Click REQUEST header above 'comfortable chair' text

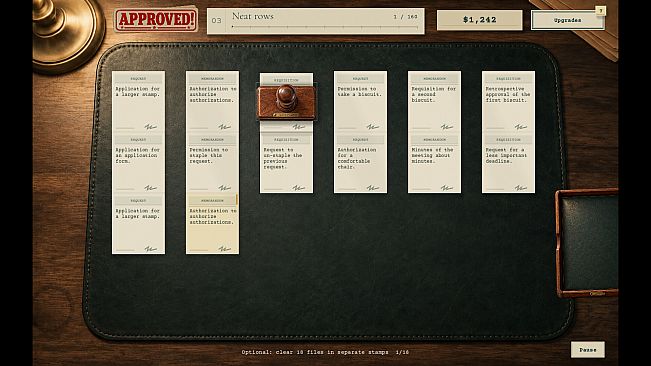point(360,139)
